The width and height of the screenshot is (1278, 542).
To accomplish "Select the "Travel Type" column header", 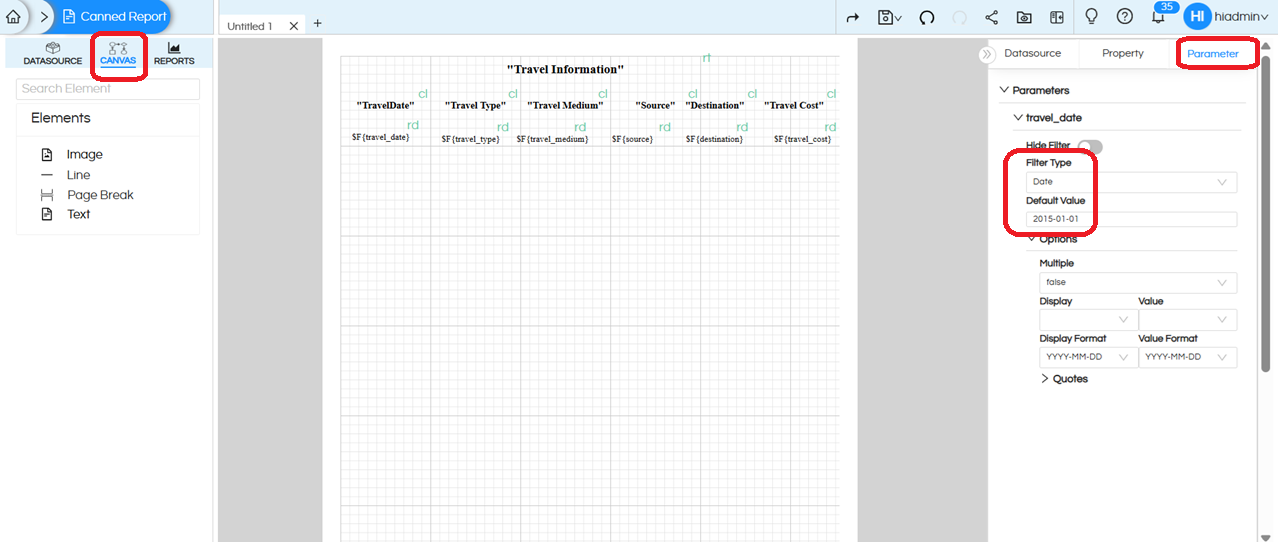I will (x=475, y=105).
